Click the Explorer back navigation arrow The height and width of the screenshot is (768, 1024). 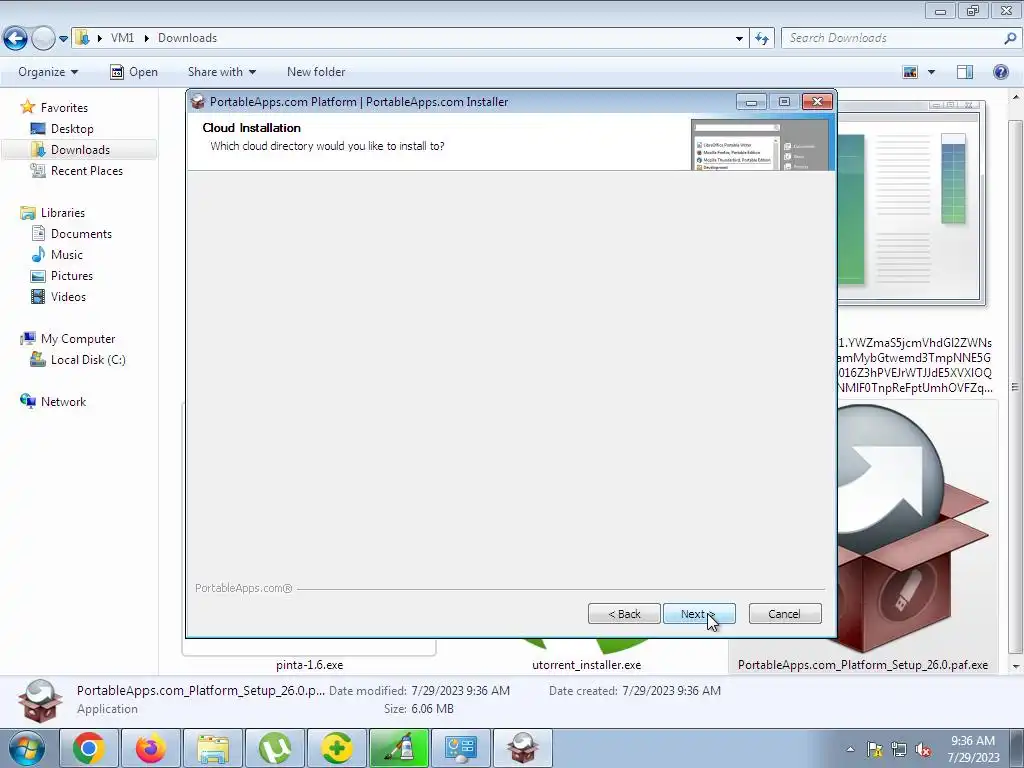(x=16, y=39)
